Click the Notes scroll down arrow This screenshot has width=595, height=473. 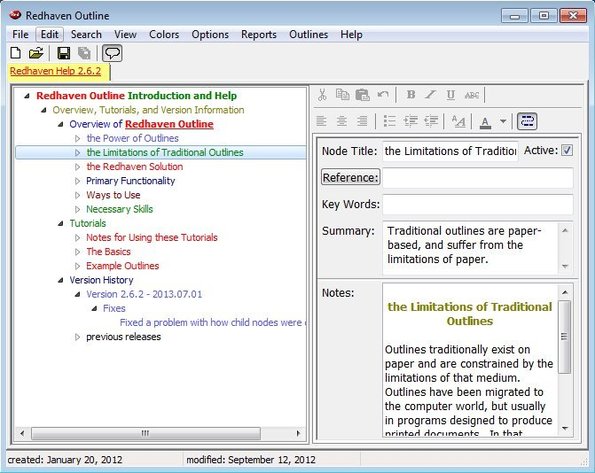(x=565, y=428)
